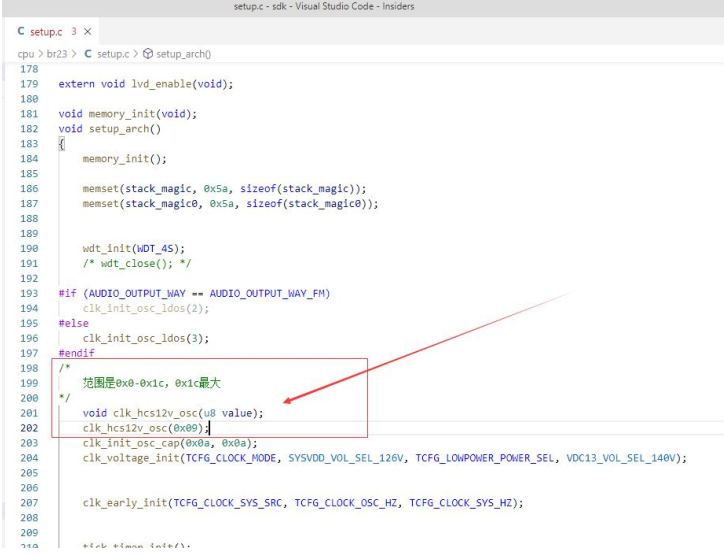
Task: Click the setup_arch() function definition
Action: pos(109,129)
